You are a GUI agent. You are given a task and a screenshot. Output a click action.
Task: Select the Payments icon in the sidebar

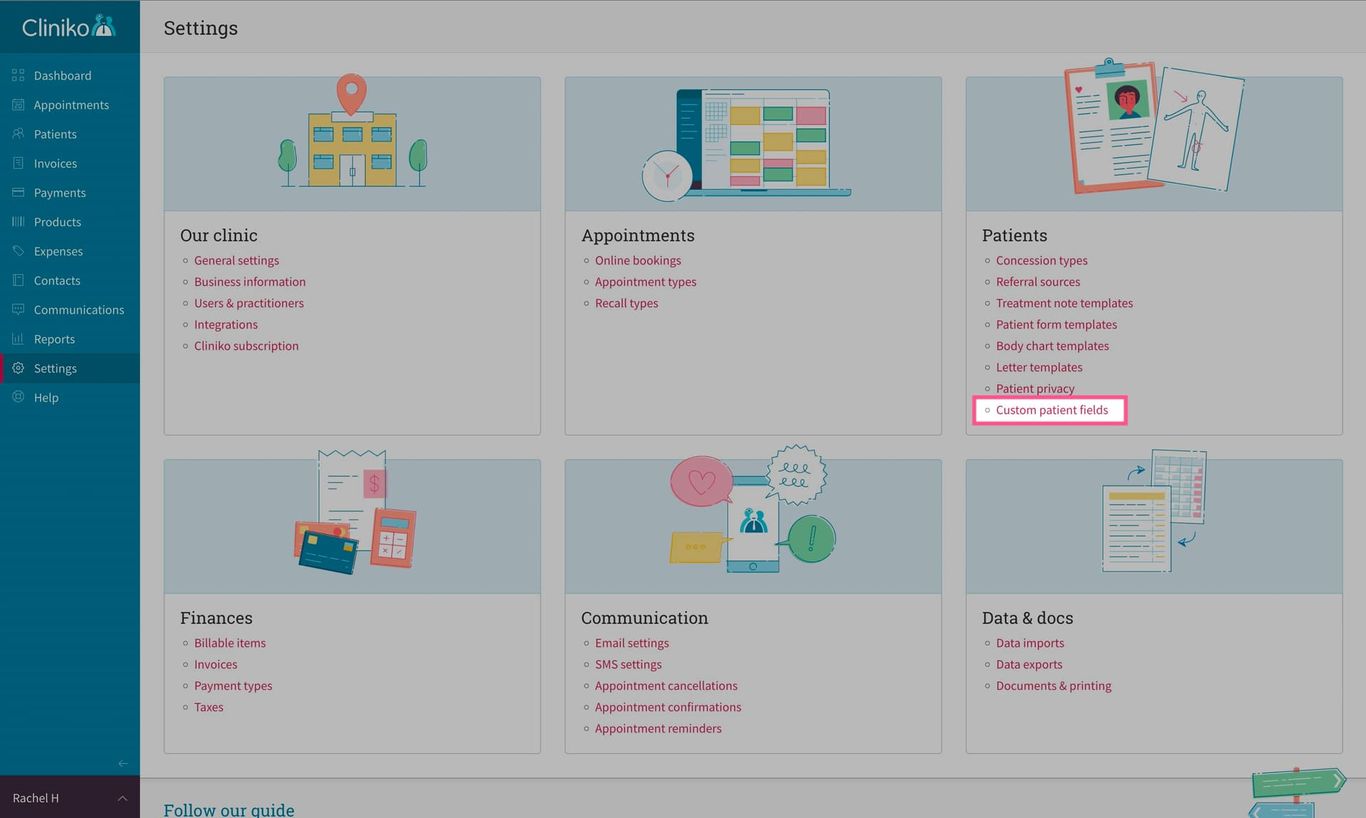pos(17,192)
